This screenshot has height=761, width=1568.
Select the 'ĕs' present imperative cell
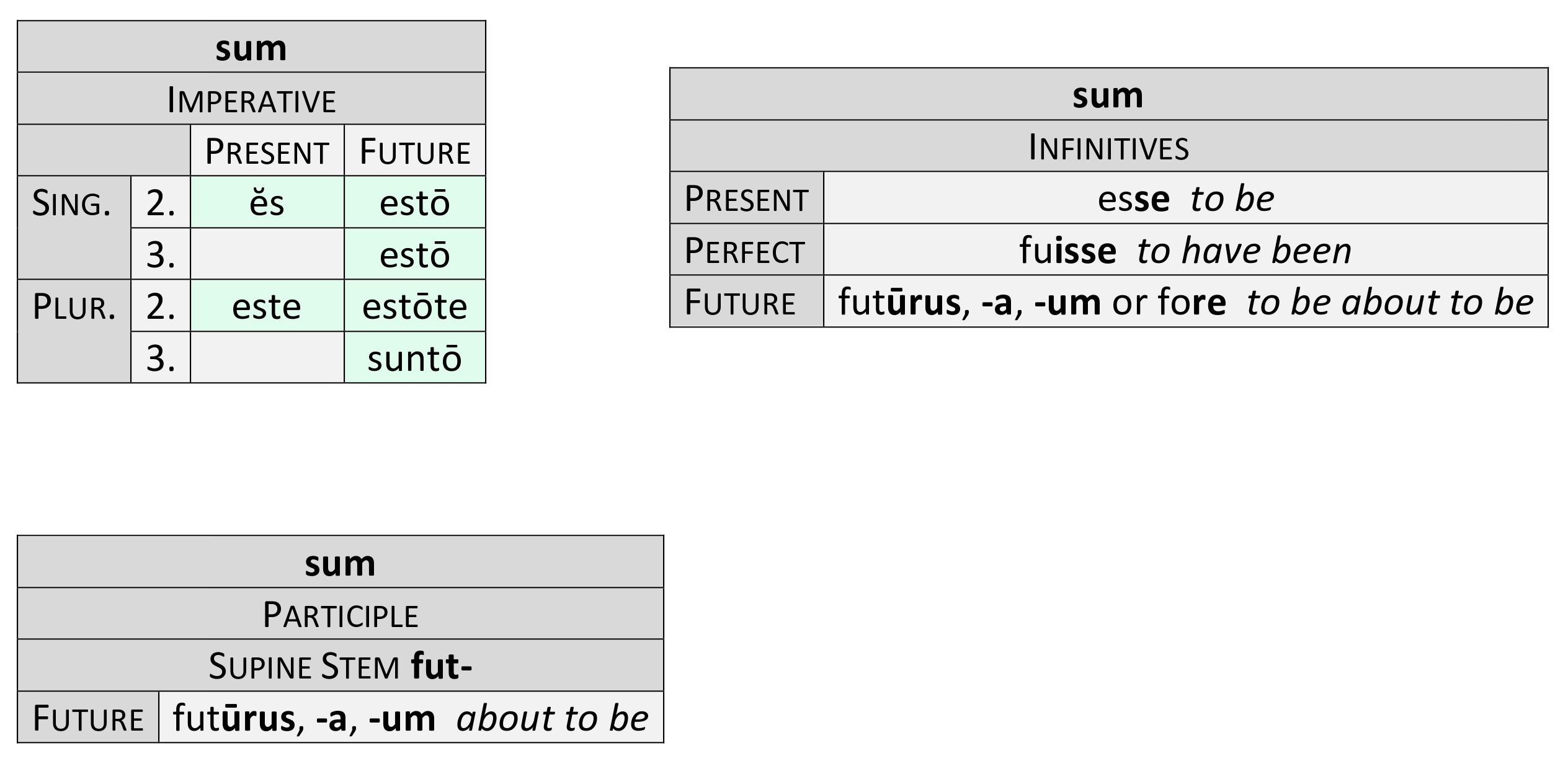point(267,203)
